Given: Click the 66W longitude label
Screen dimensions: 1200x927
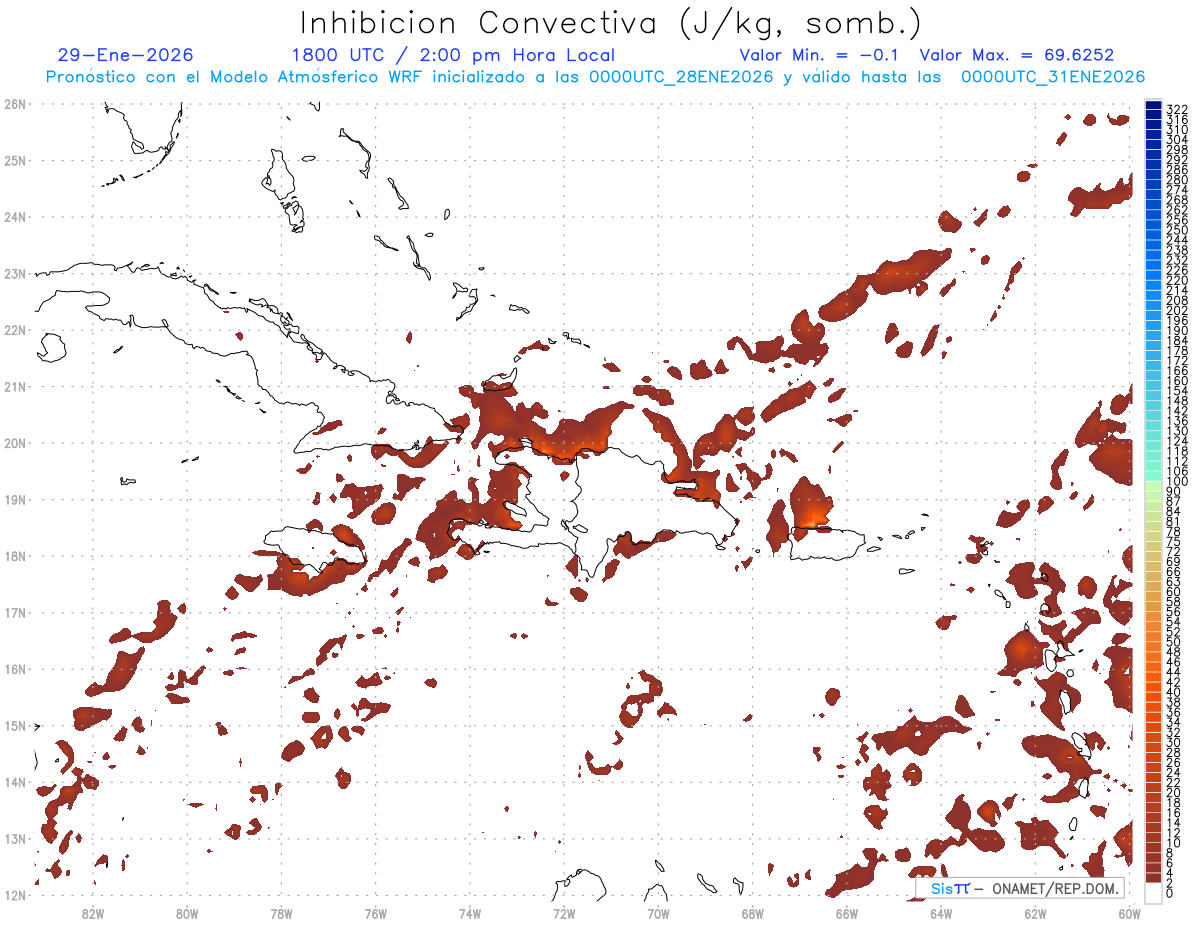Looking at the screenshot, I should tap(847, 913).
